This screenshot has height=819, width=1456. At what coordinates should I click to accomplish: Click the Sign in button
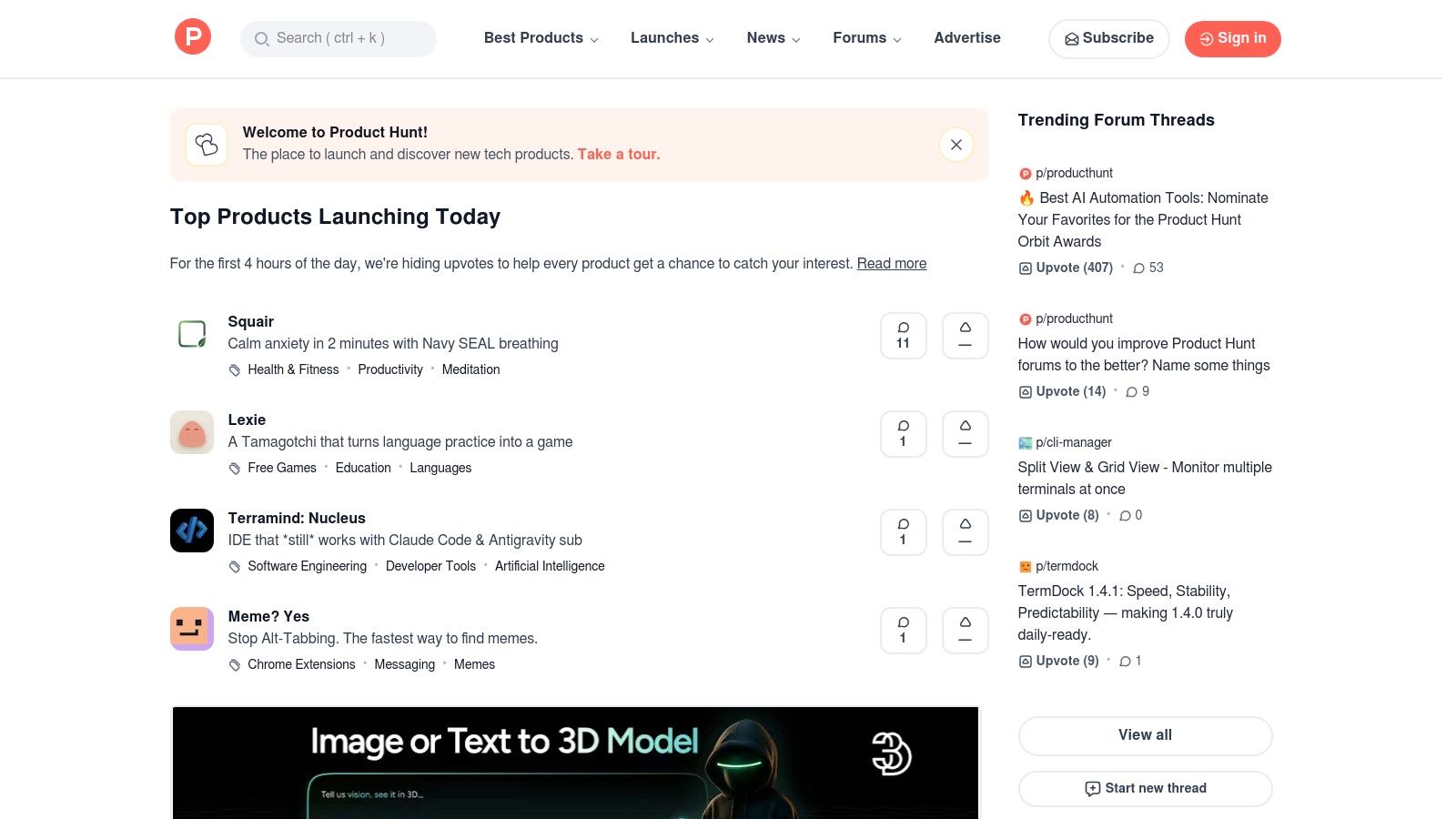pos(1232,38)
